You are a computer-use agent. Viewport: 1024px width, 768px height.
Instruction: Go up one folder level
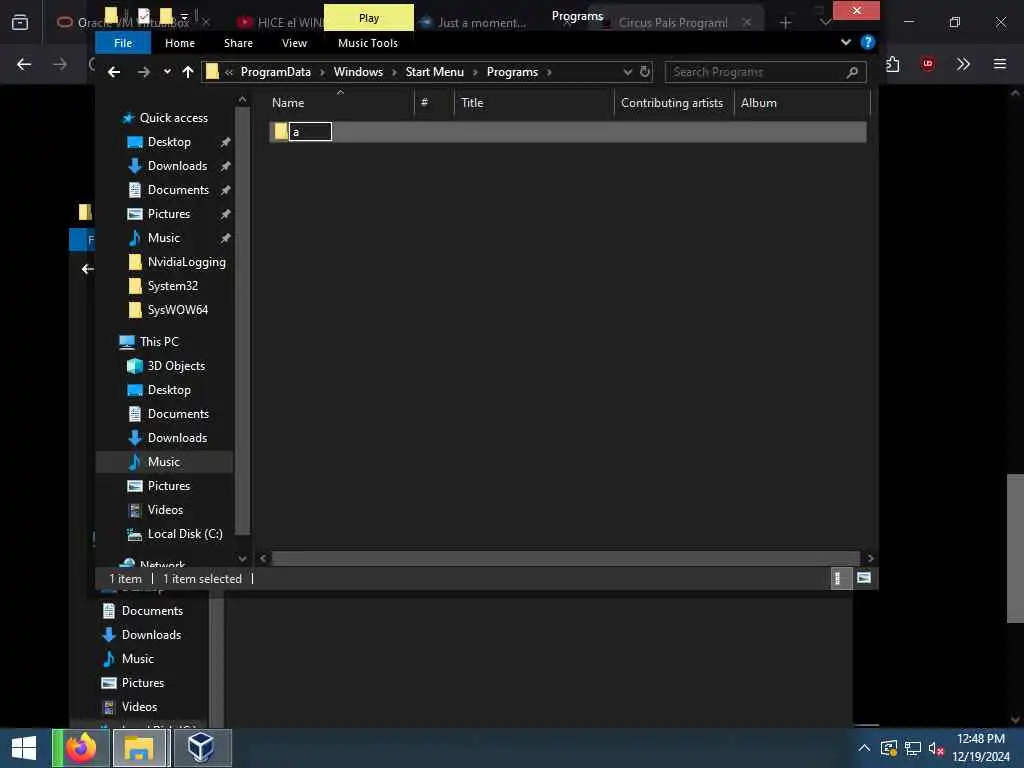pyautogui.click(x=188, y=72)
